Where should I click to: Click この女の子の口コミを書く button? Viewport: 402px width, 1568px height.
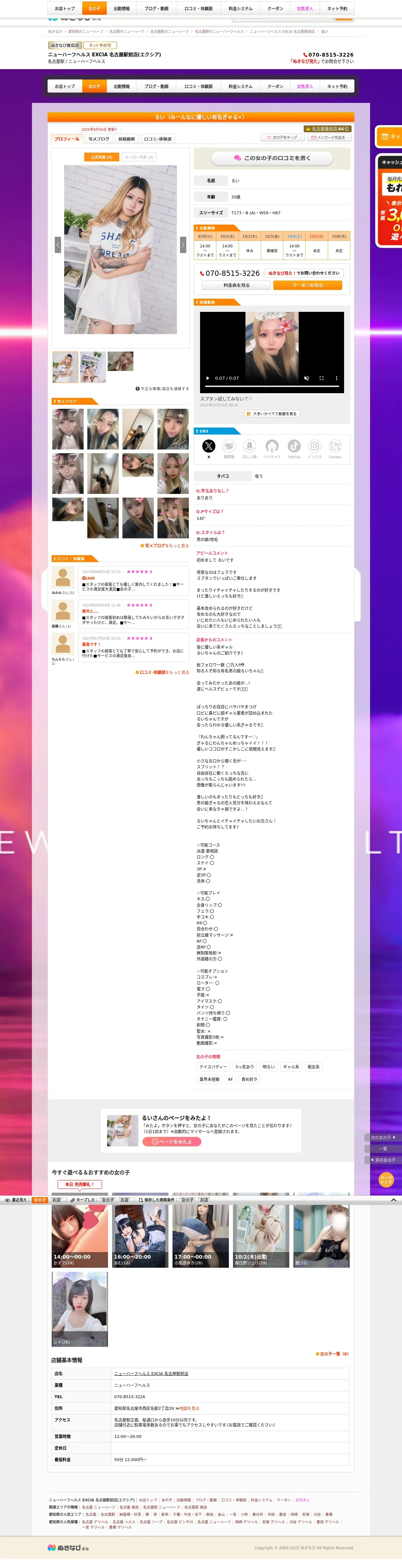(x=272, y=158)
